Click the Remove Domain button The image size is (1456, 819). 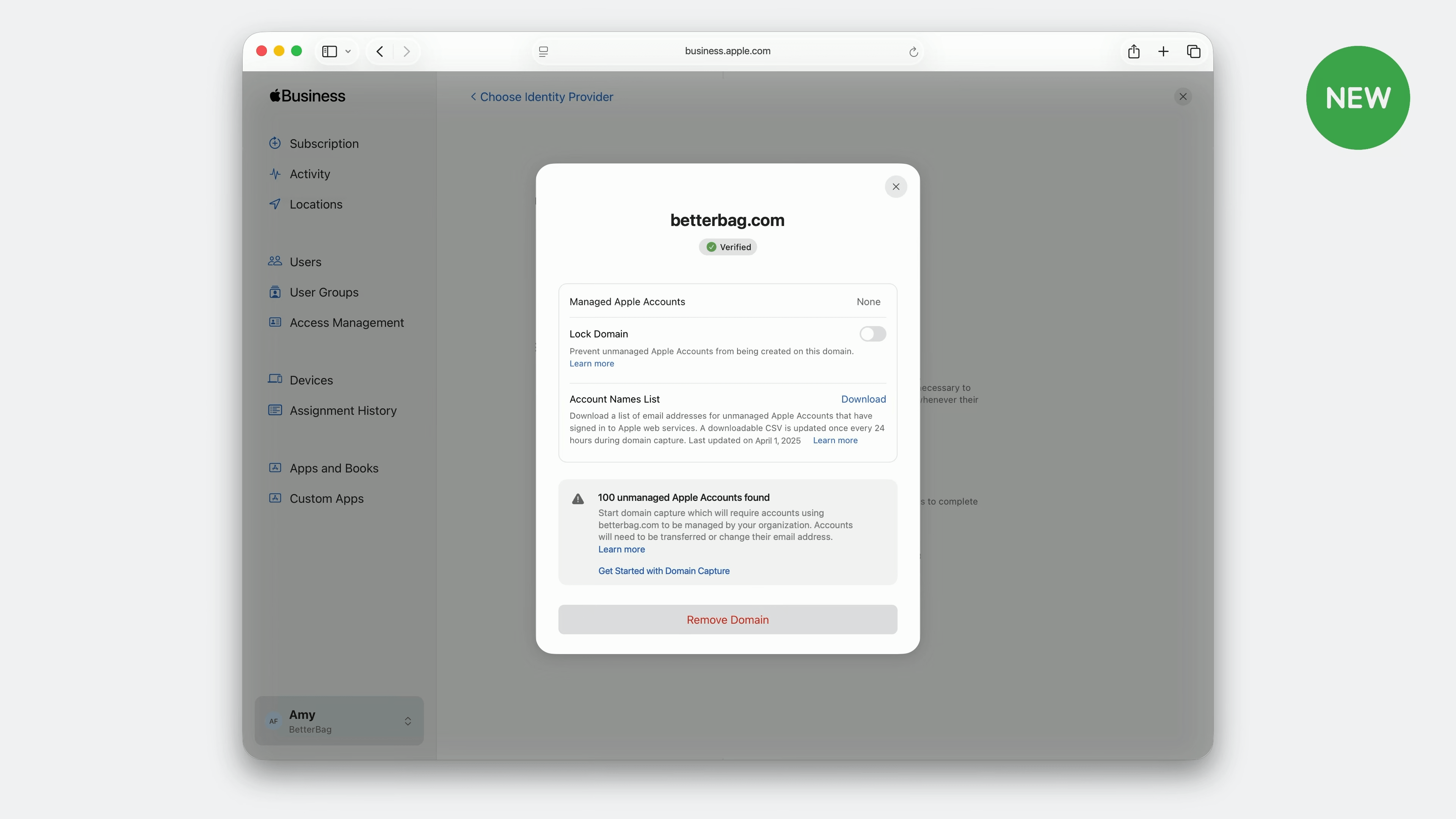(x=728, y=620)
